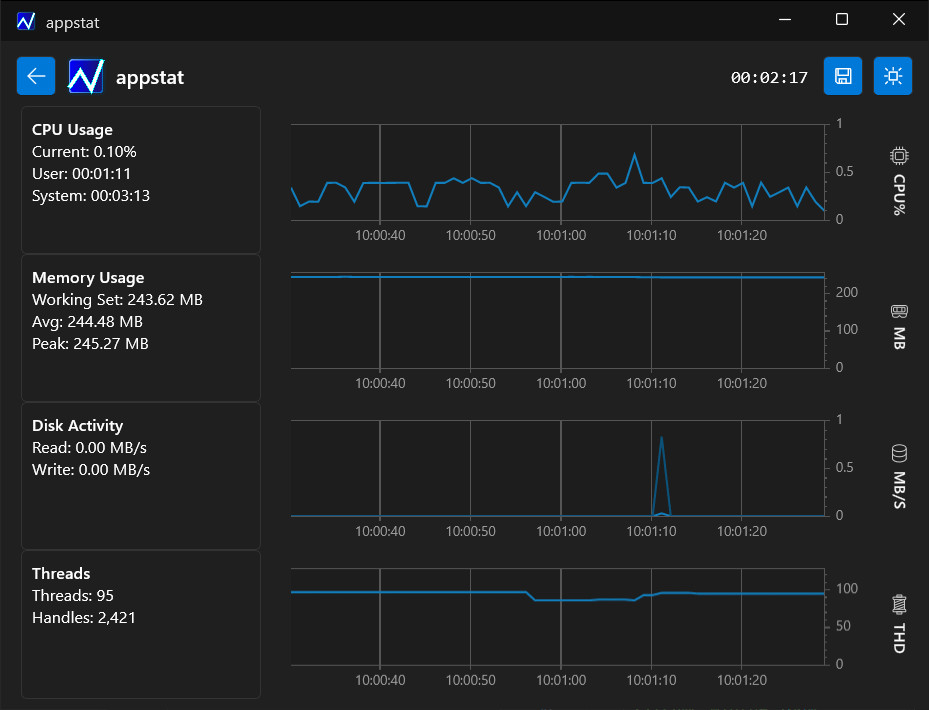Image resolution: width=929 pixels, height=710 pixels.
Task: Select the Memory Usage stats card
Action: pos(141,328)
